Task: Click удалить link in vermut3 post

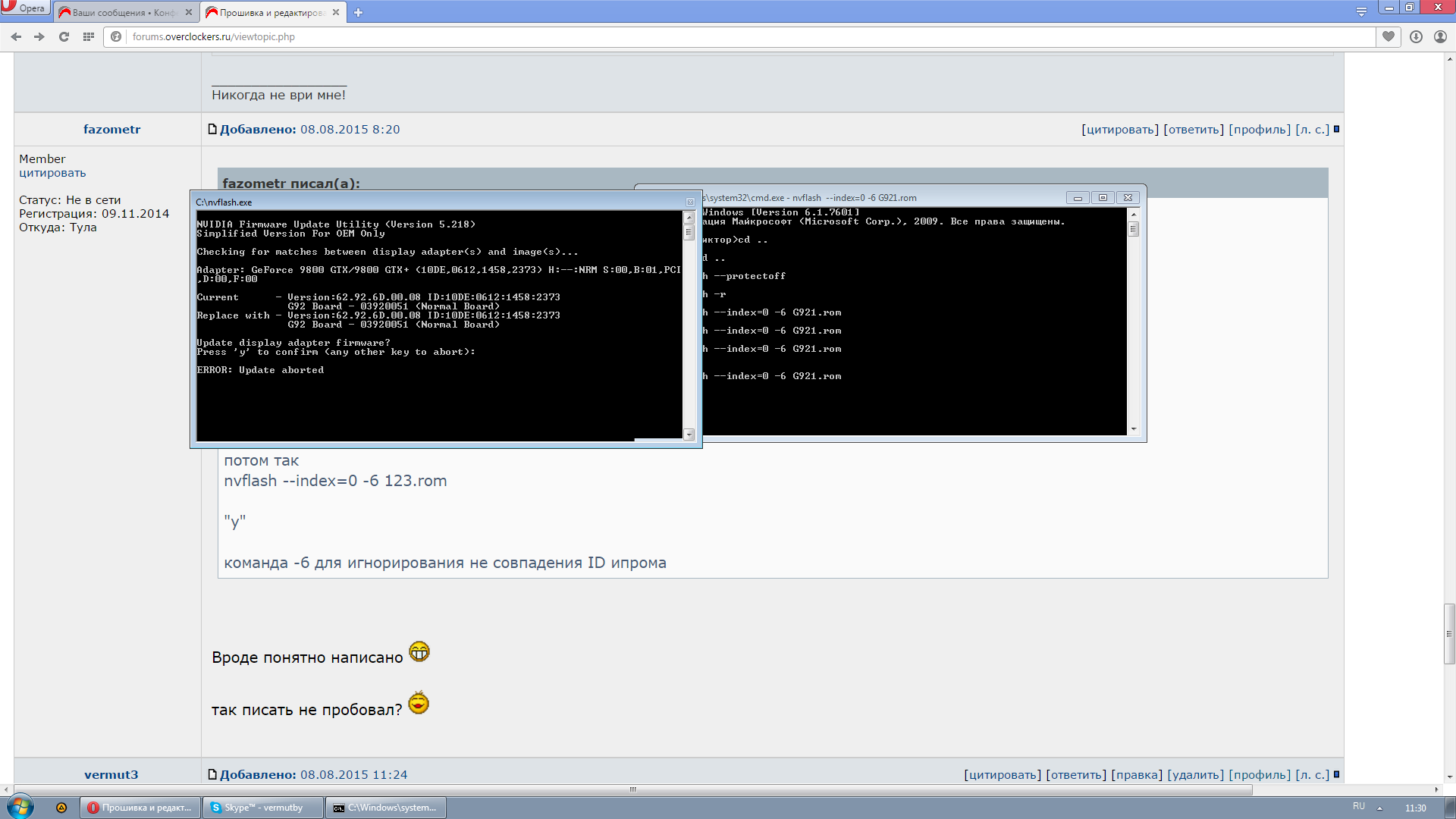Action: pos(1195,774)
